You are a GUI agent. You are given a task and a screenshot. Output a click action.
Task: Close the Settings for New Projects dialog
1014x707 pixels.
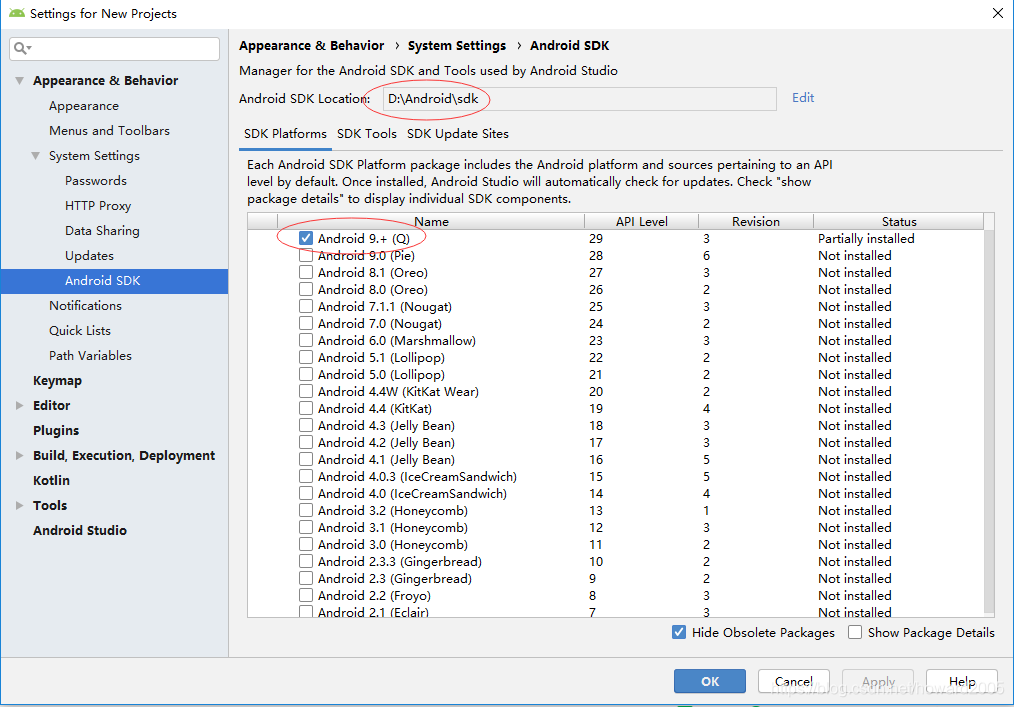[998, 13]
